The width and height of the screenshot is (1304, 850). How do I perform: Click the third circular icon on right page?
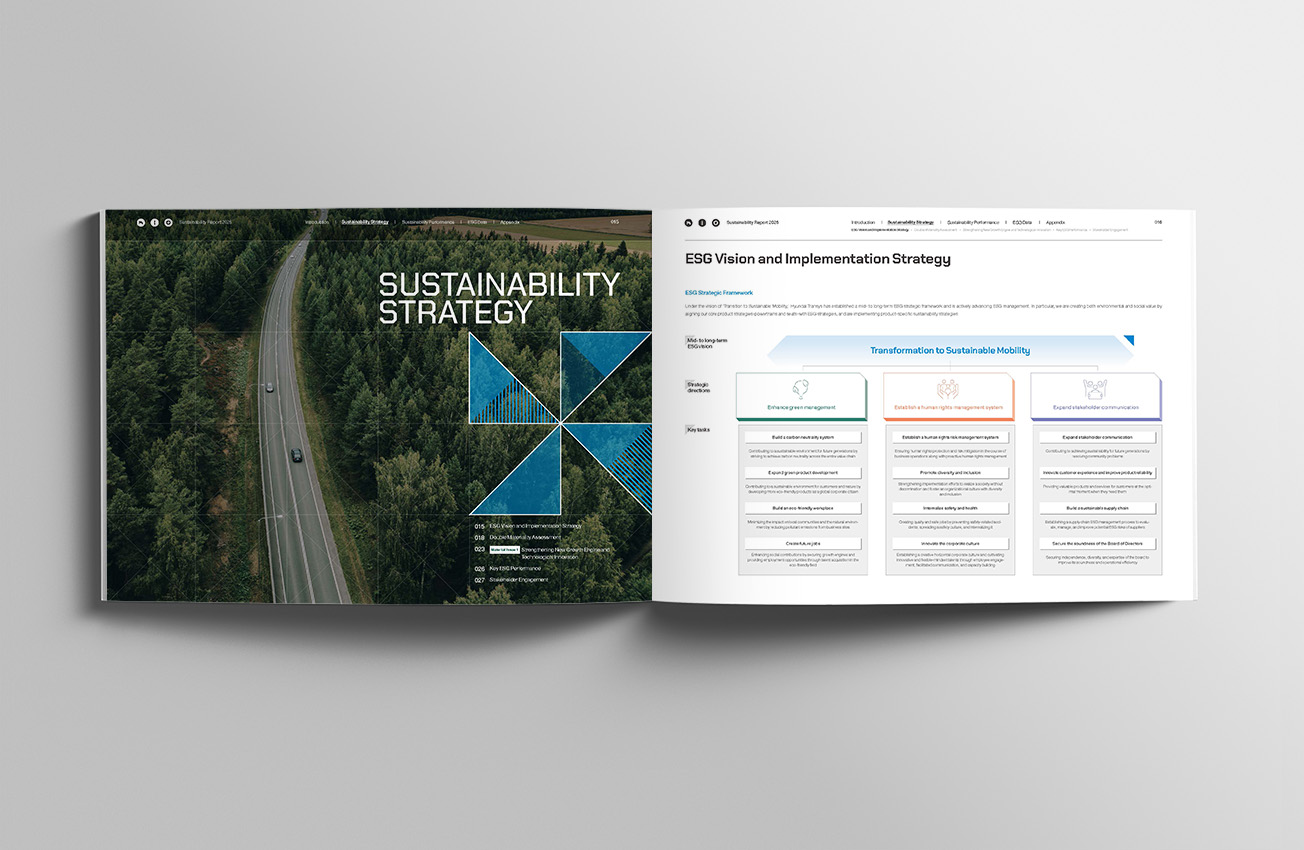715,222
